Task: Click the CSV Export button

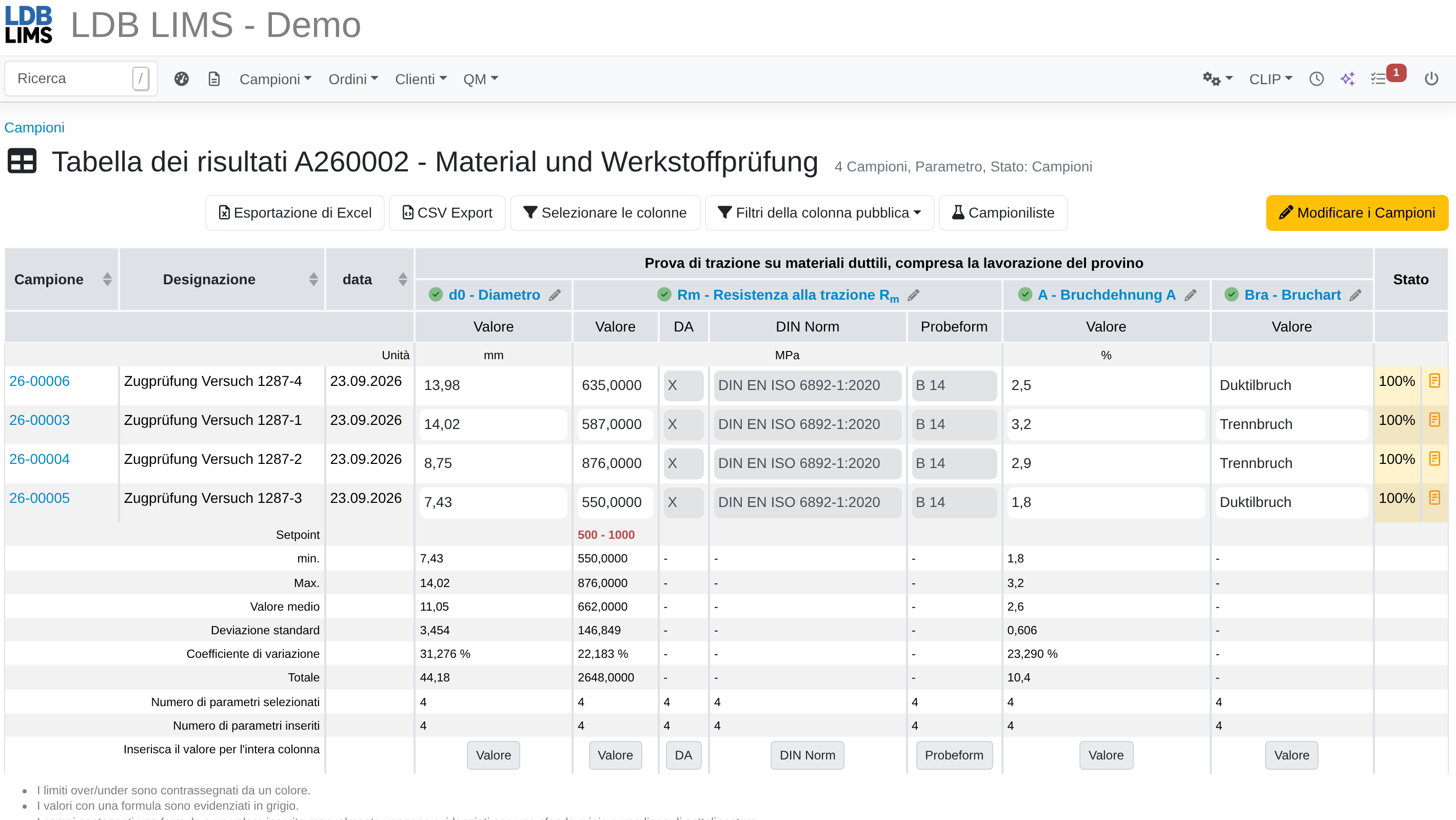Action: [447, 212]
